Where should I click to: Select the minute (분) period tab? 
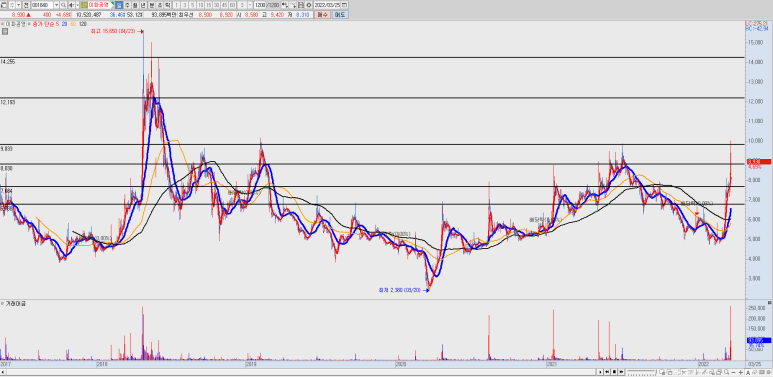tap(151, 4)
